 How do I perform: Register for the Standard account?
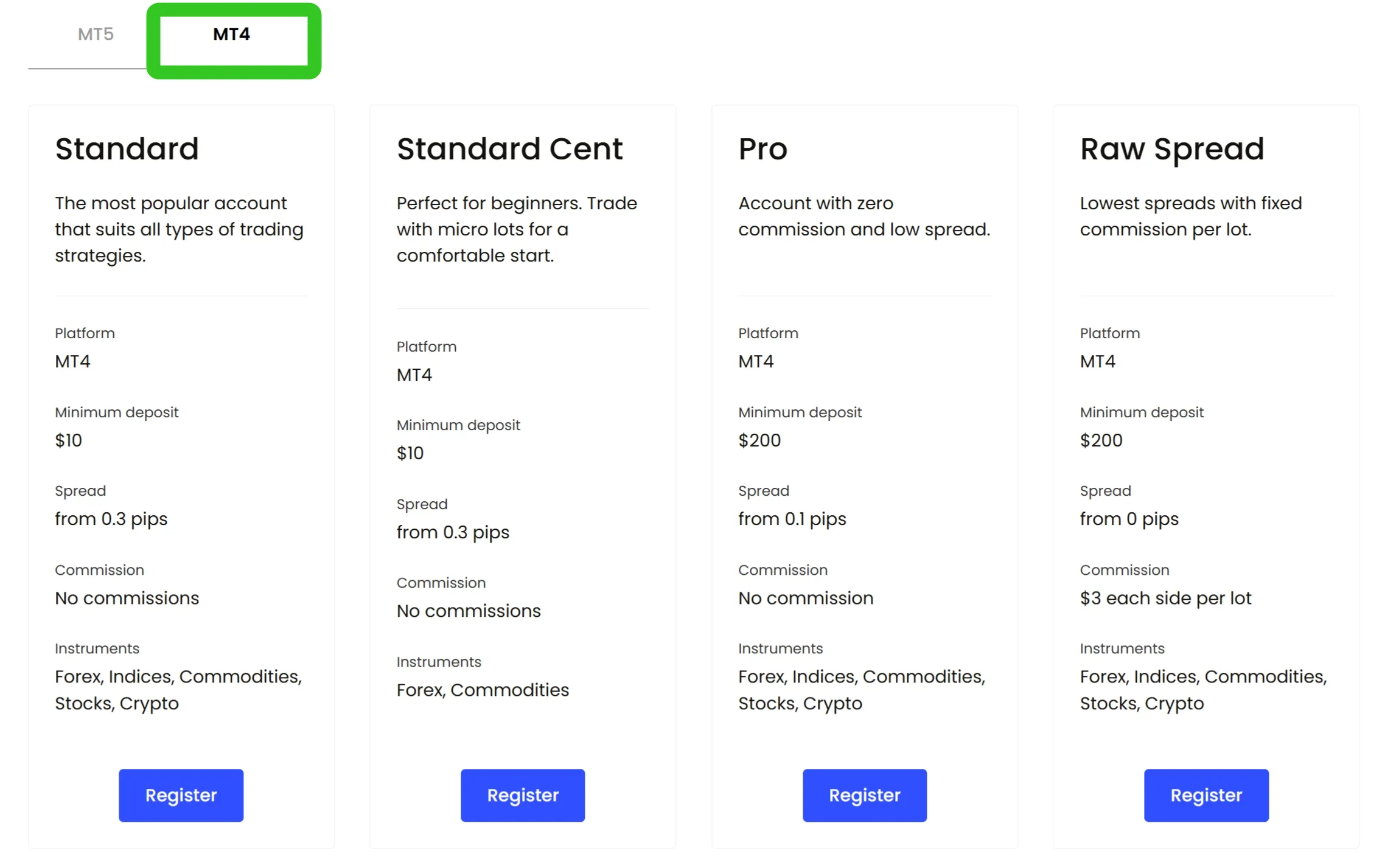[x=181, y=795]
